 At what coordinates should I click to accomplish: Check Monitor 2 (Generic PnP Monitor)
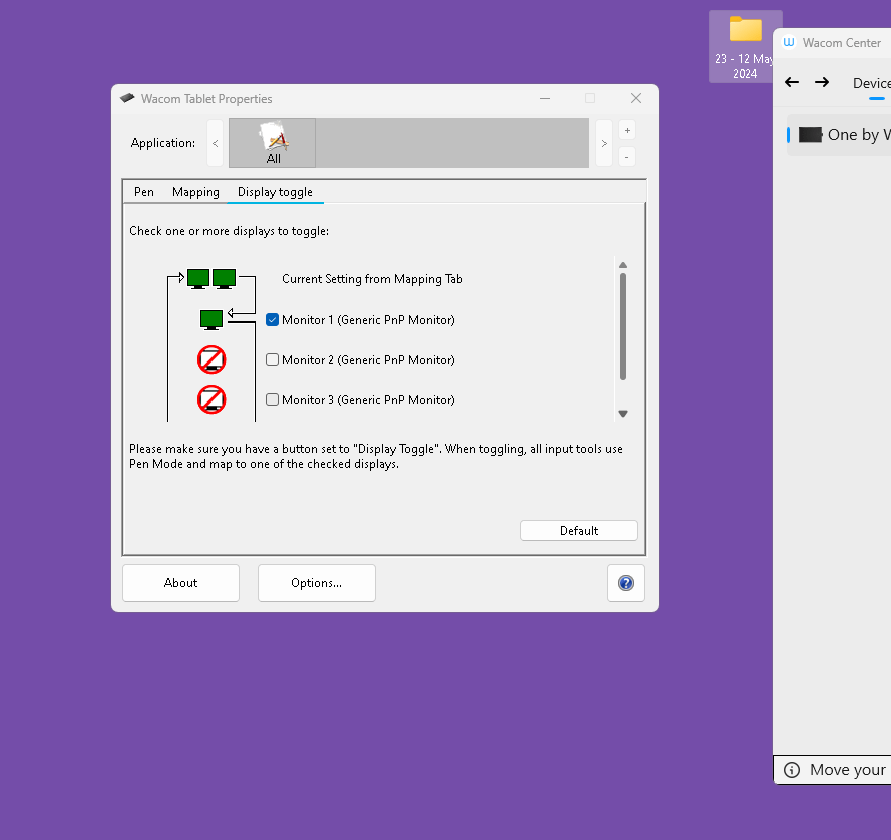click(272, 360)
